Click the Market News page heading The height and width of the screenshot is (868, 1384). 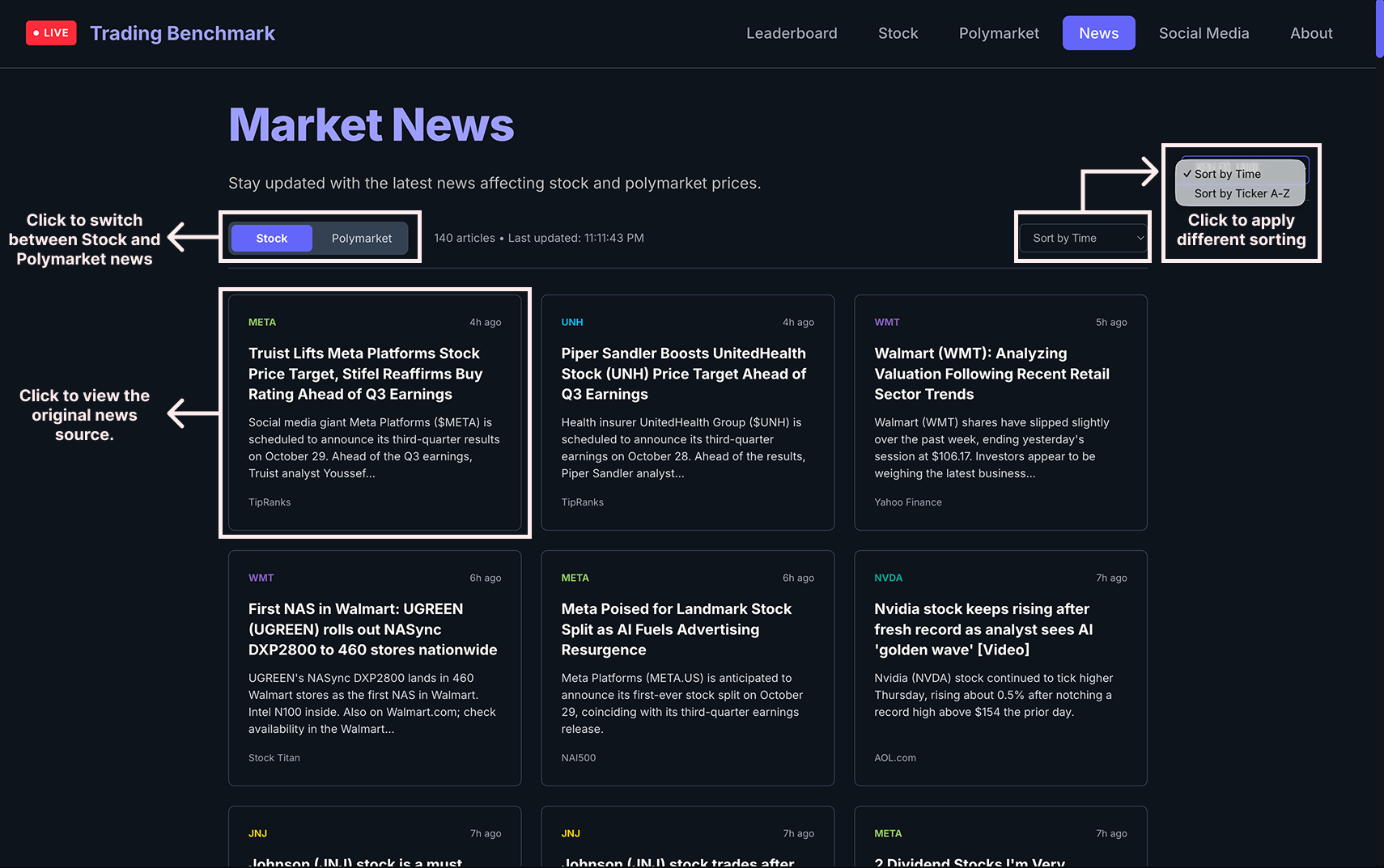point(371,125)
